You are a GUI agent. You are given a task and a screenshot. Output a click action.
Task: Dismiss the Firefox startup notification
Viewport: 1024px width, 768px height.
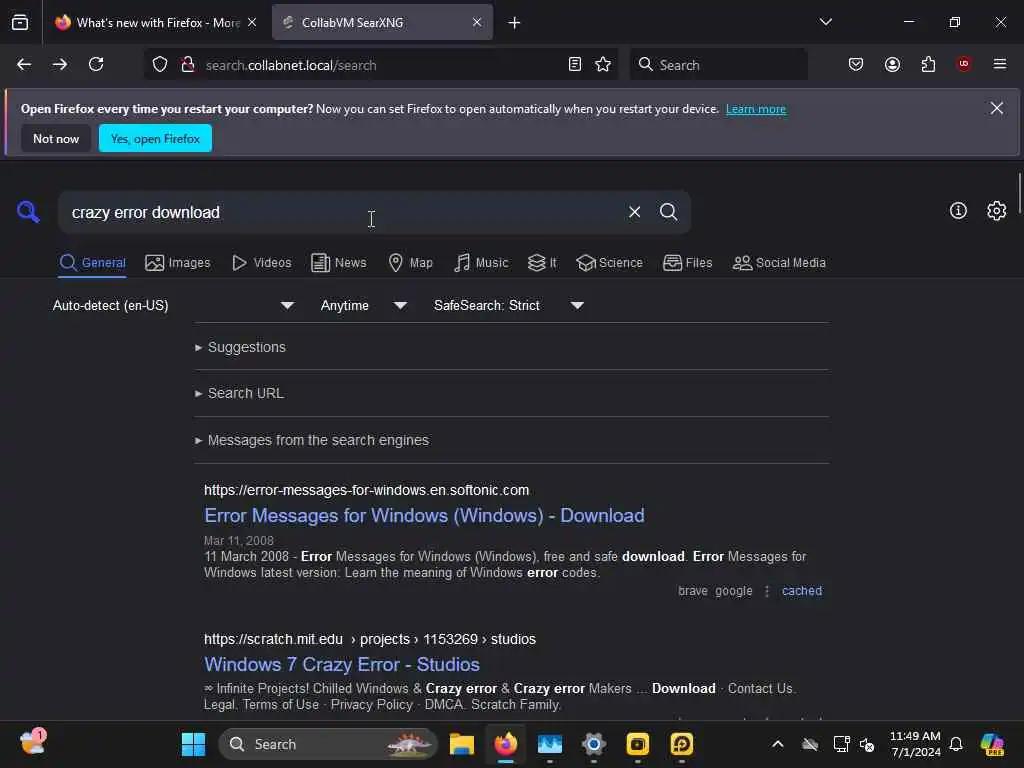click(996, 108)
